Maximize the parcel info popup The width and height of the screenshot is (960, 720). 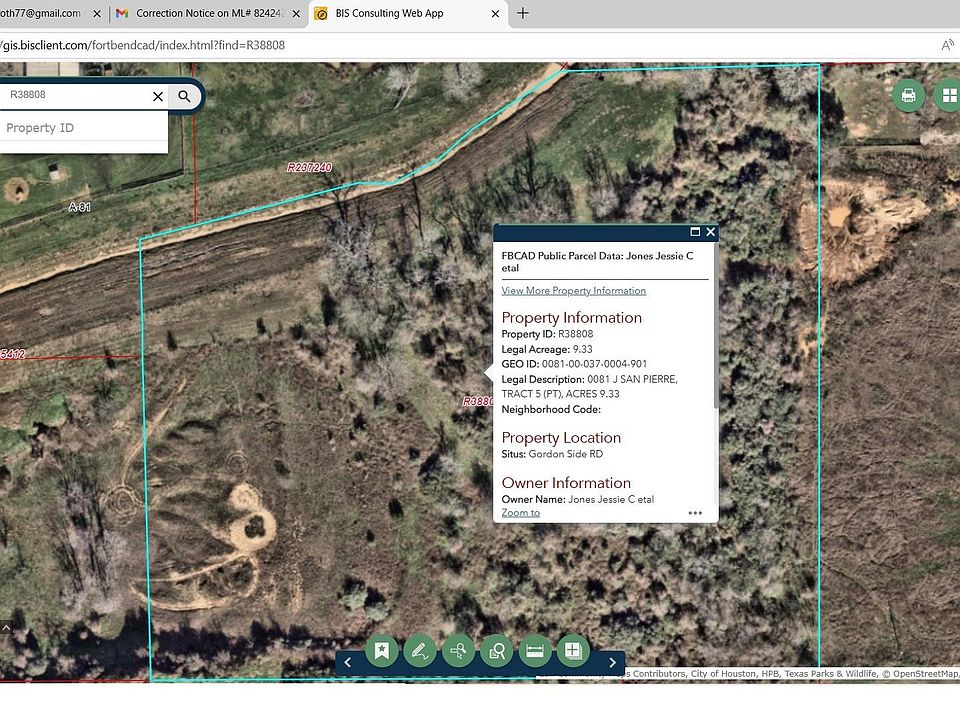695,232
